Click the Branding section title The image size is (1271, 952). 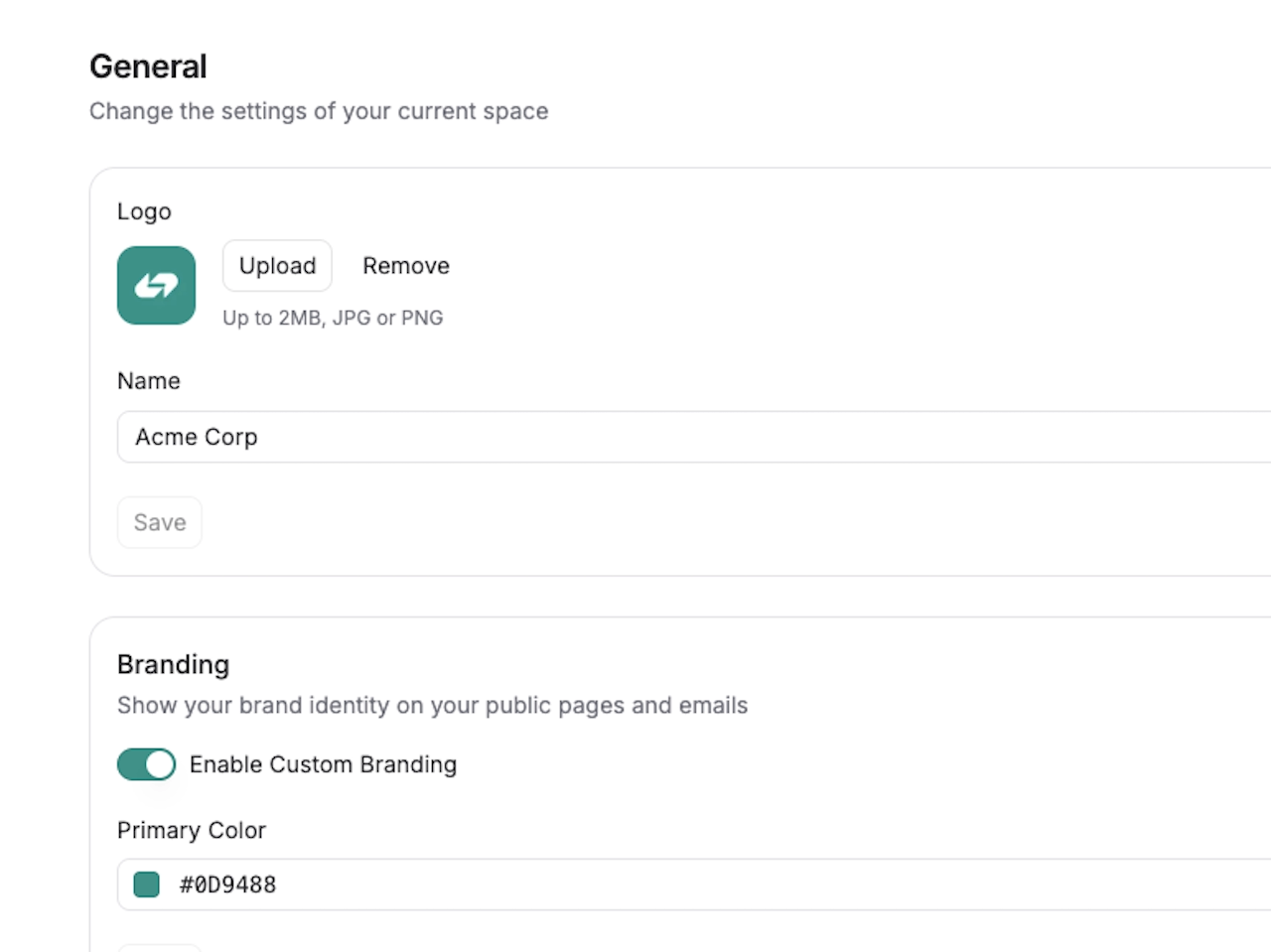coord(173,664)
